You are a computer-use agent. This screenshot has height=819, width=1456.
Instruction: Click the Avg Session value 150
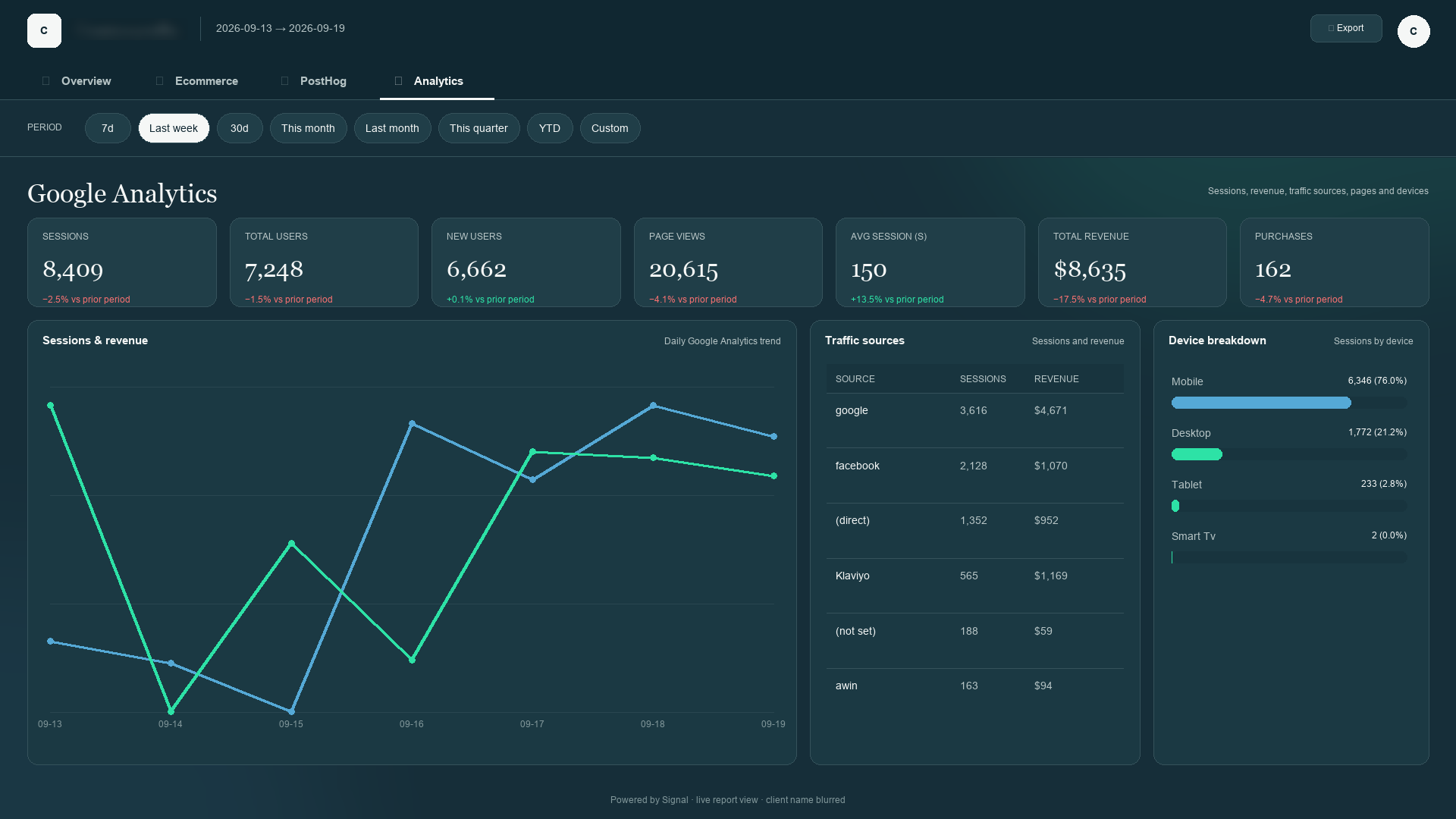point(868,269)
